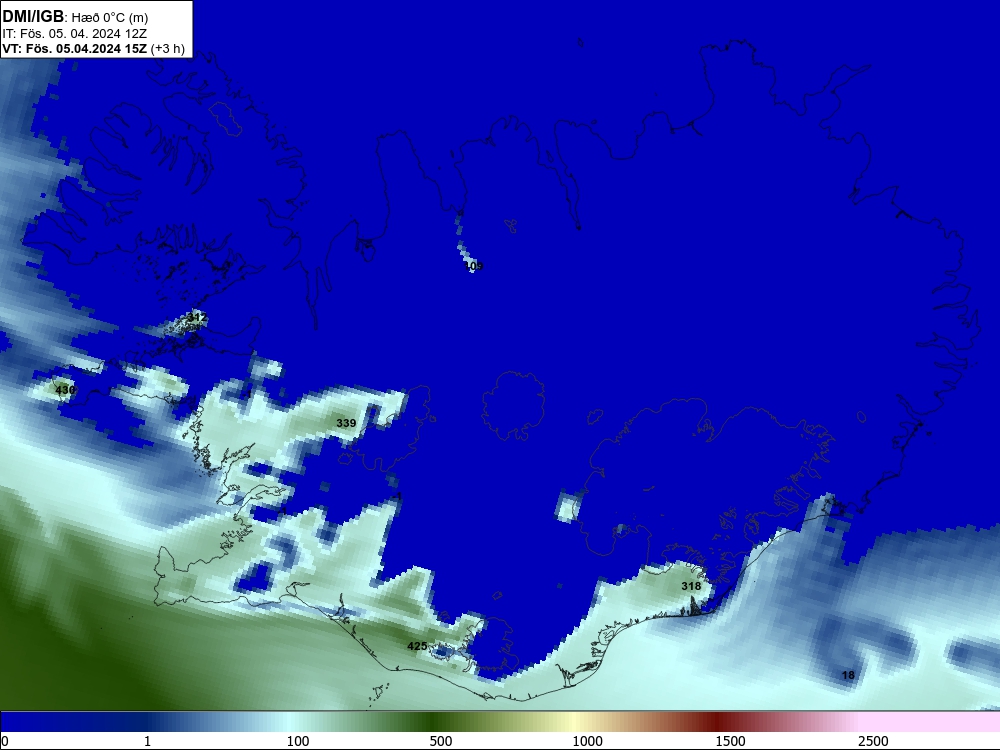Click the map value label 318

pos(691,586)
